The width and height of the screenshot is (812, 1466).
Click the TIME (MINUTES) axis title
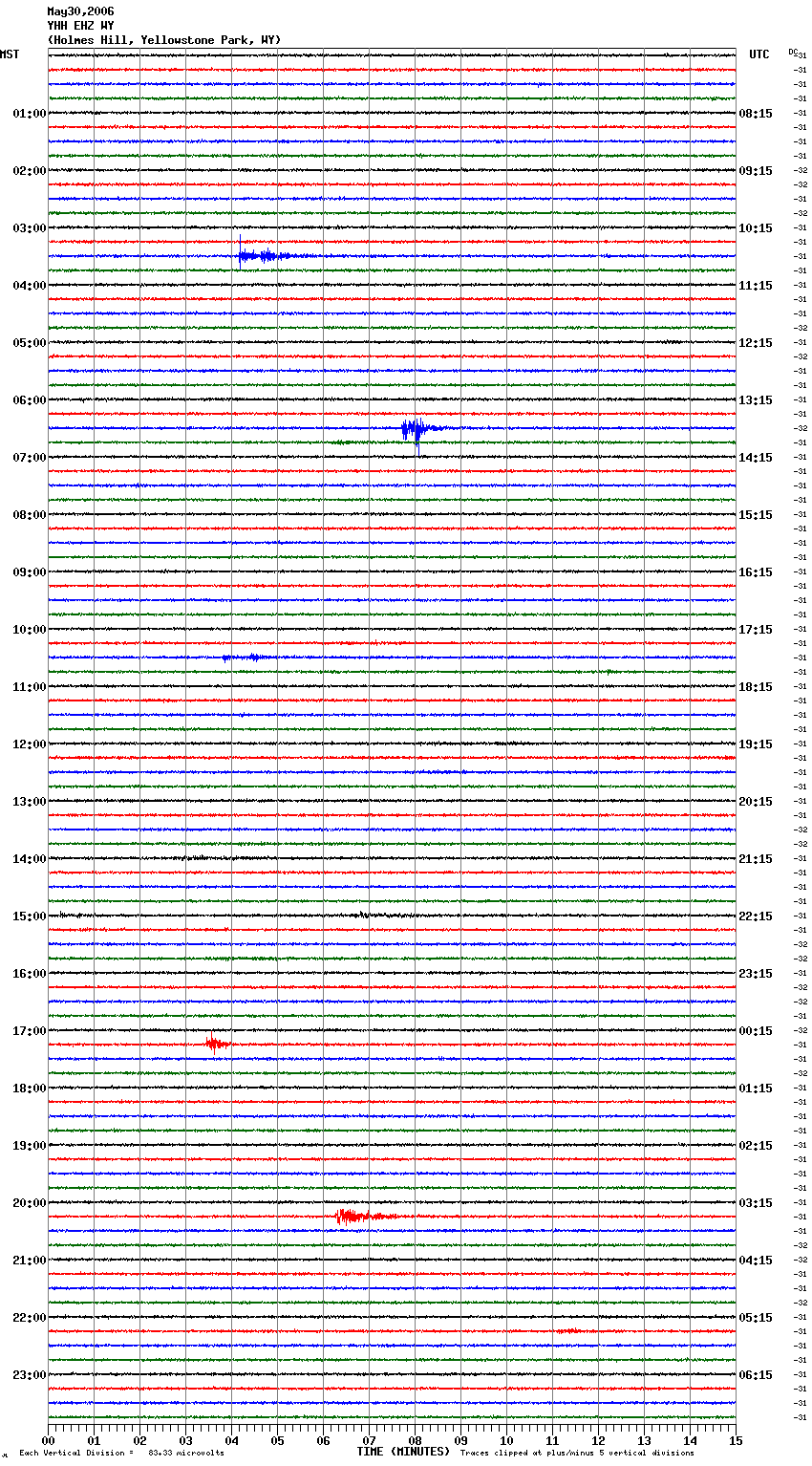tap(403, 1452)
